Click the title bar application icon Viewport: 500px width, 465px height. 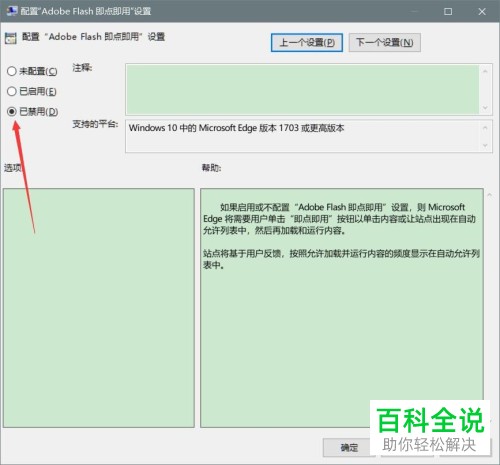(12, 11)
